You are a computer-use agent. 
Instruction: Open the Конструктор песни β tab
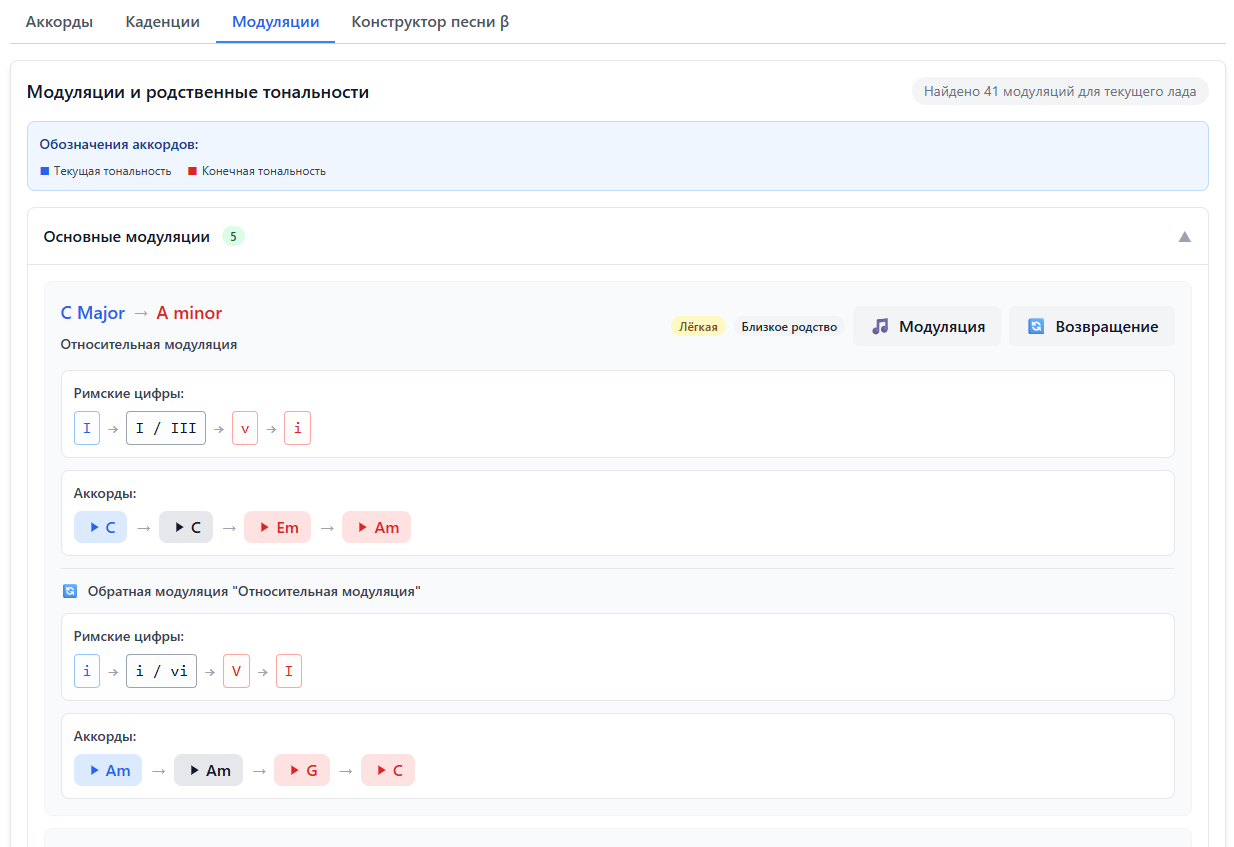coord(430,22)
